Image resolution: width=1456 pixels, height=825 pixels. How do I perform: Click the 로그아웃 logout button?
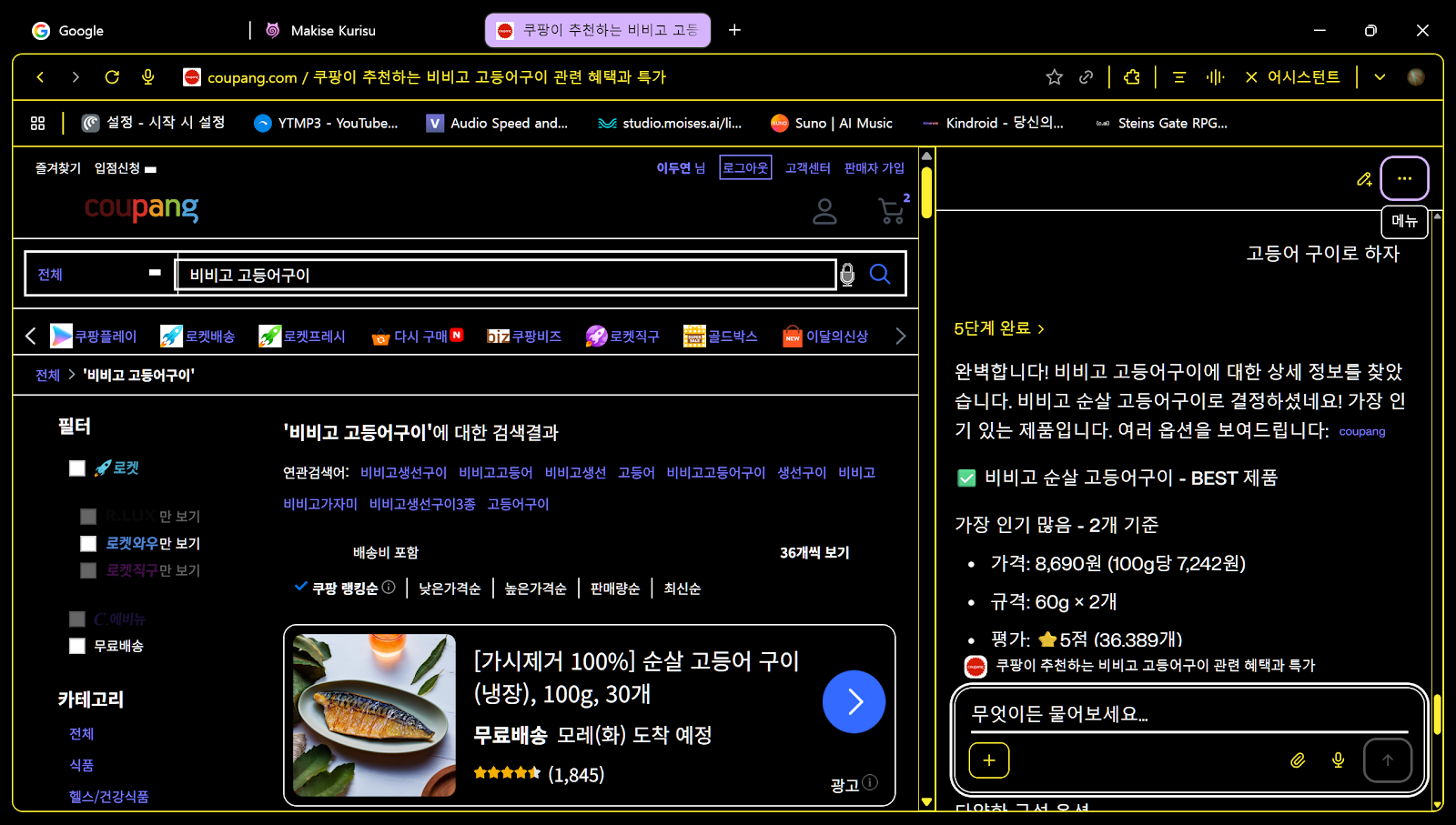745,168
